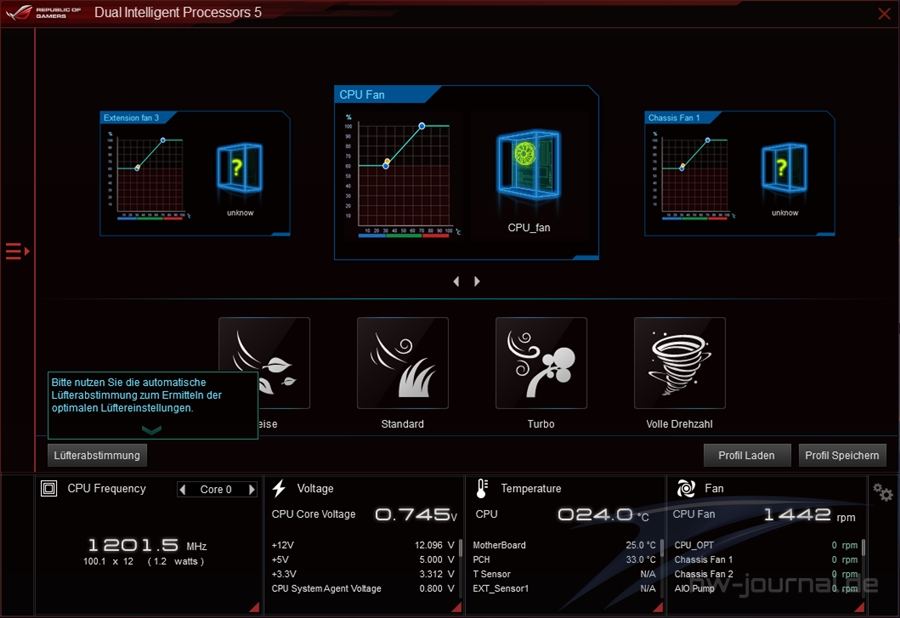Select the Standard fan mode icon
This screenshot has height=618, width=900.
tap(402, 363)
